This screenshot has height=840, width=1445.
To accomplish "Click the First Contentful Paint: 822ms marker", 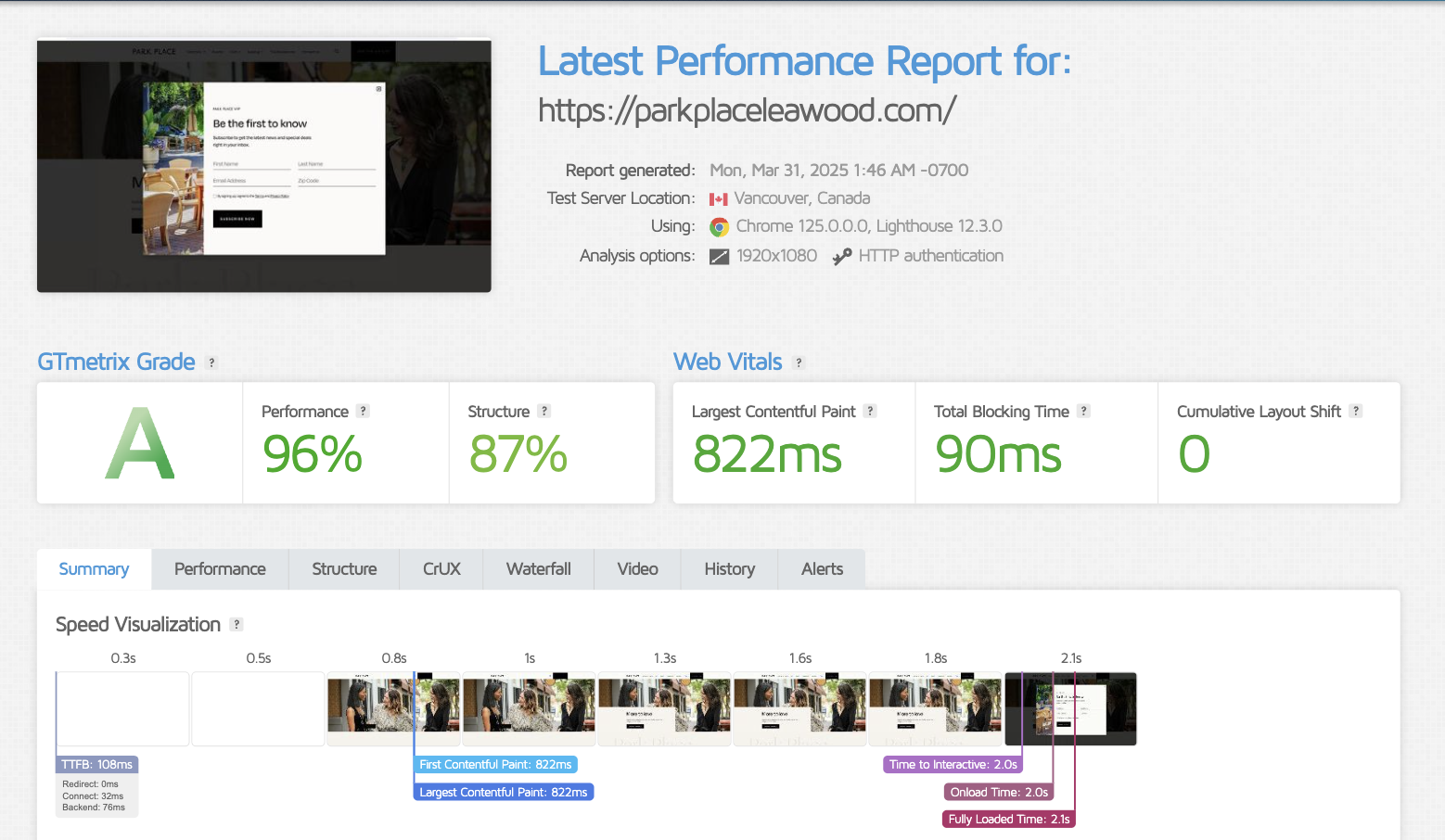I will click(x=495, y=765).
